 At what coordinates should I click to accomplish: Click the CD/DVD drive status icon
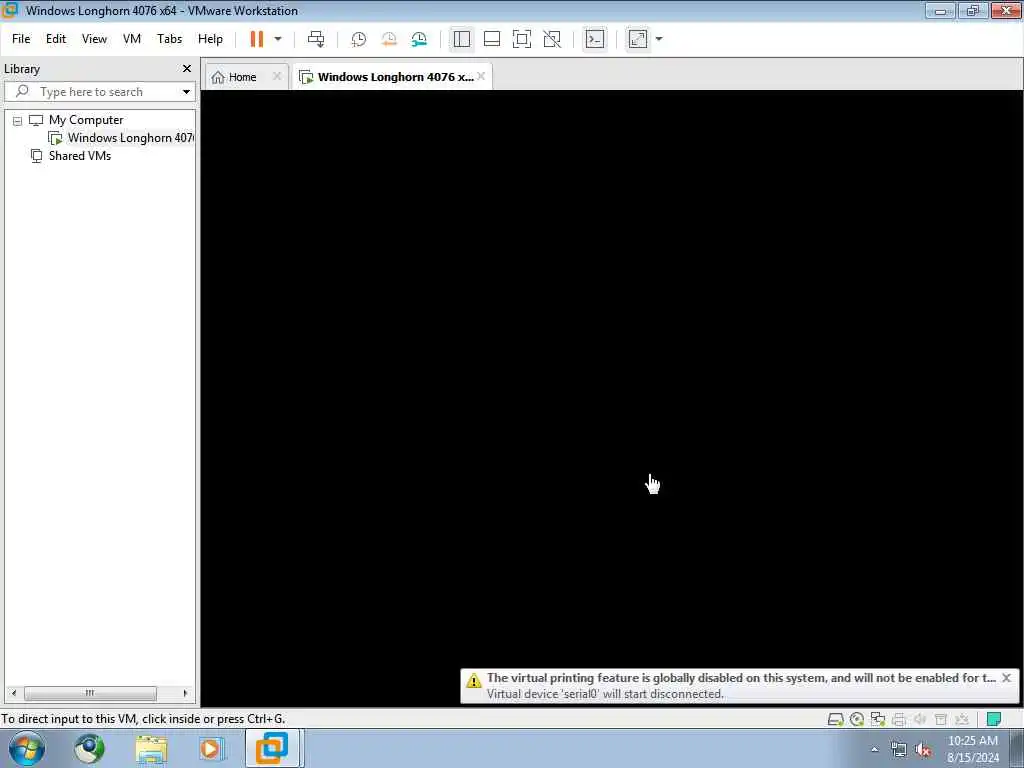point(857,719)
